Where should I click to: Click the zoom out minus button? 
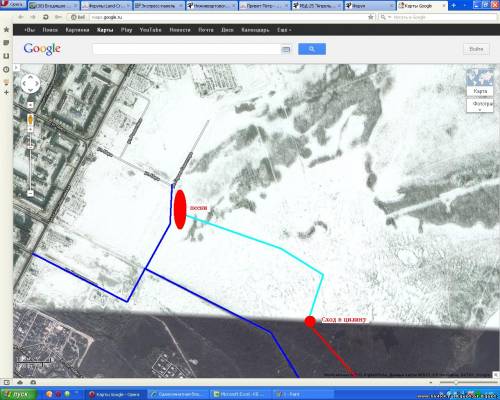pos(30,193)
